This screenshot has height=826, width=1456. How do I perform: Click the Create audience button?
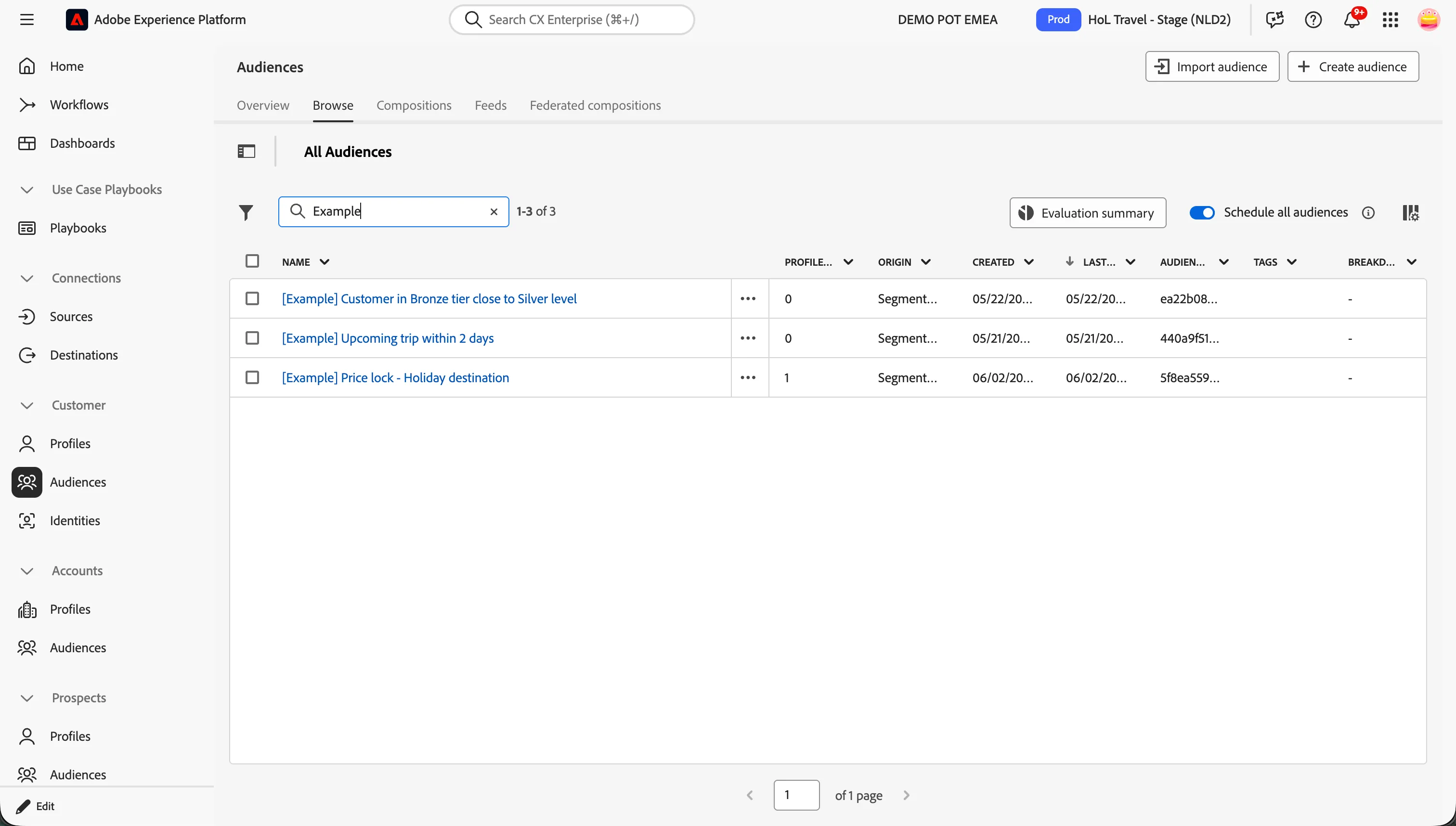[x=1353, y=67]
